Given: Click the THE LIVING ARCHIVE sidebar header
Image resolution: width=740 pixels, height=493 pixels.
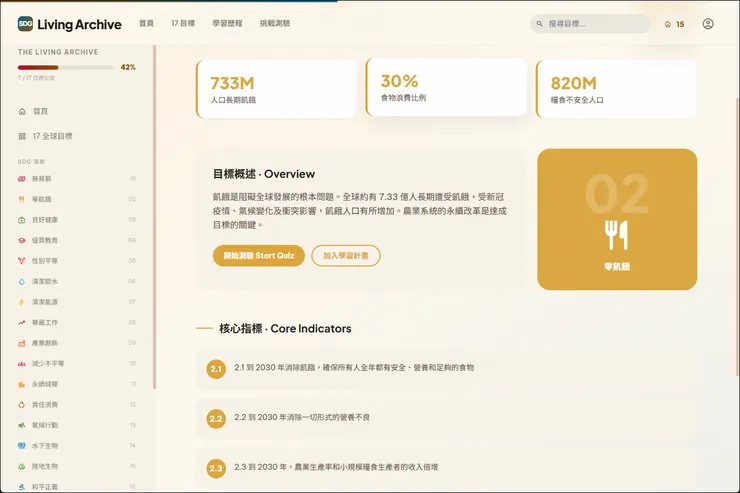Looking at the screenshot, I should (58, 52).
